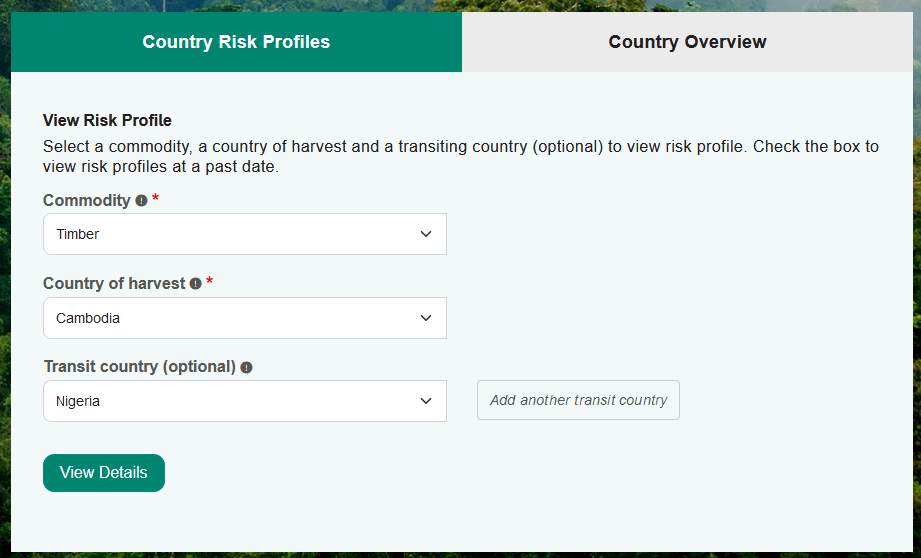Click the Country of harvest info icon
Screen dimensions: 921x558
tap(196, 284)
